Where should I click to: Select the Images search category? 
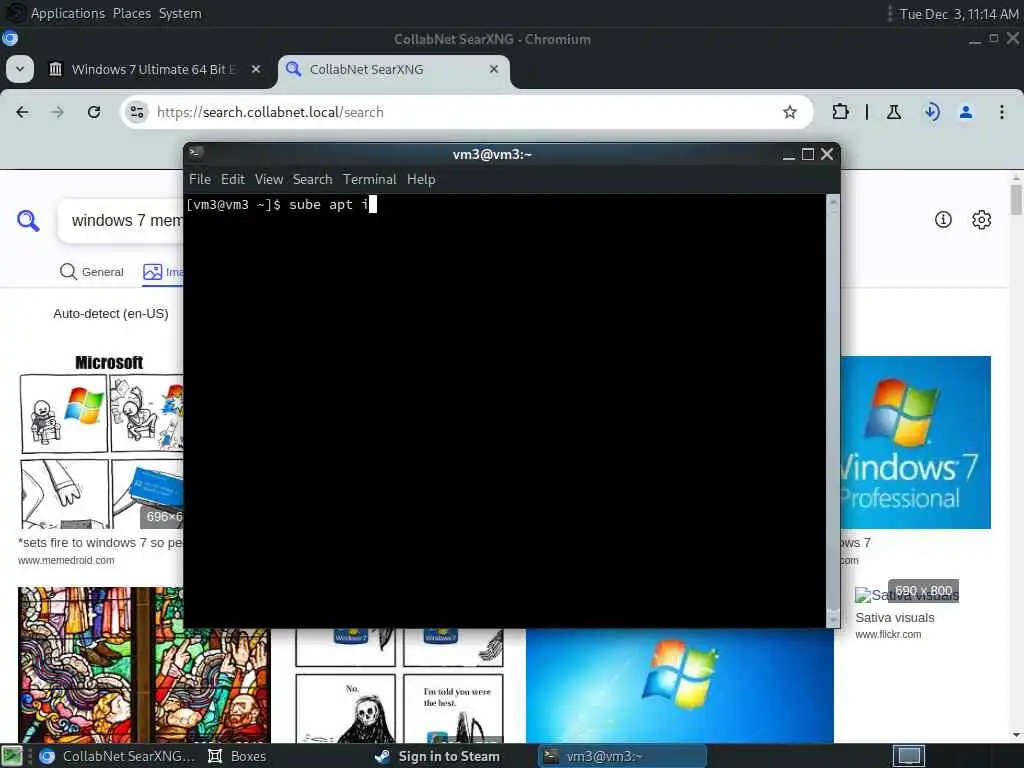click(163, 272)
